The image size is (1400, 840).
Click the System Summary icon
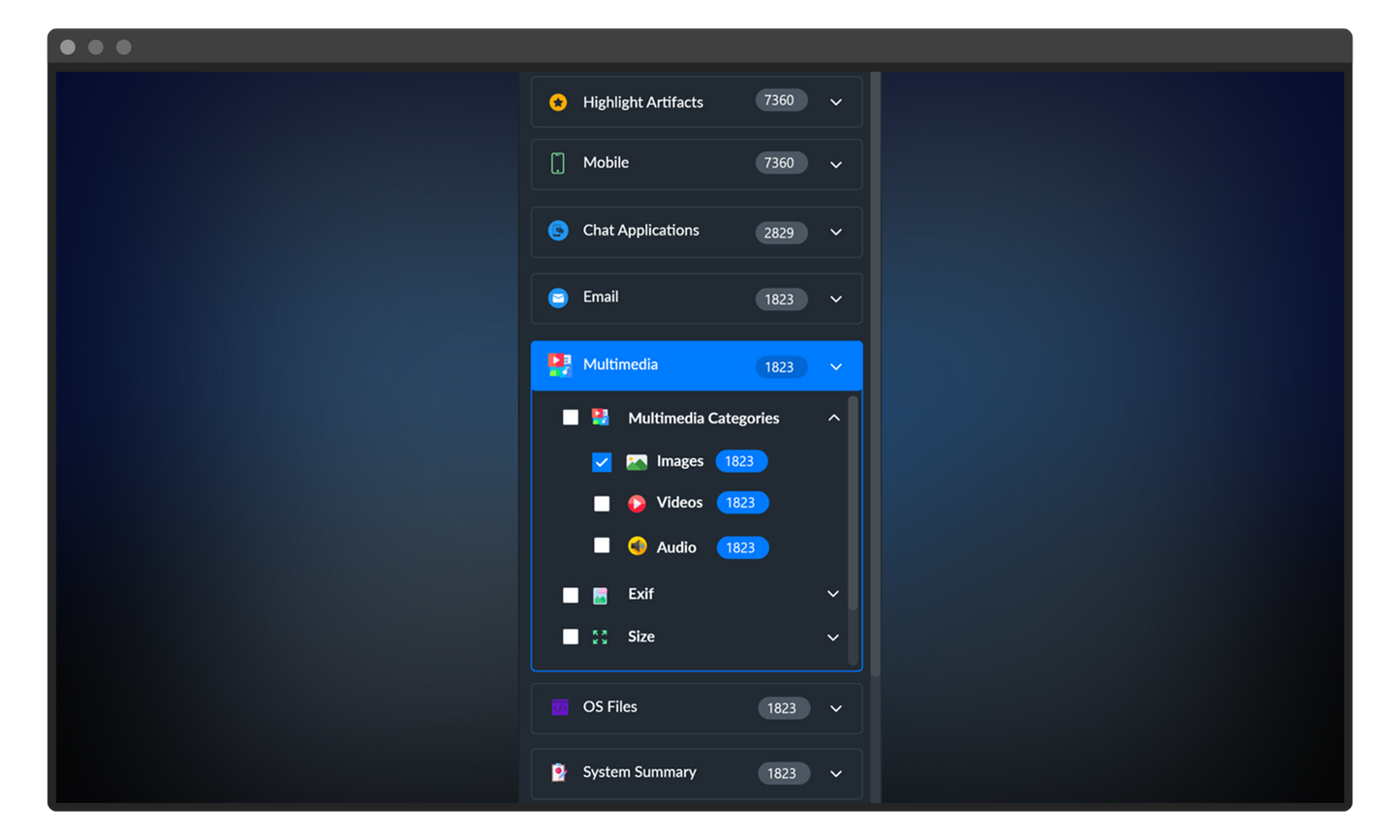(x=559, y=772)
